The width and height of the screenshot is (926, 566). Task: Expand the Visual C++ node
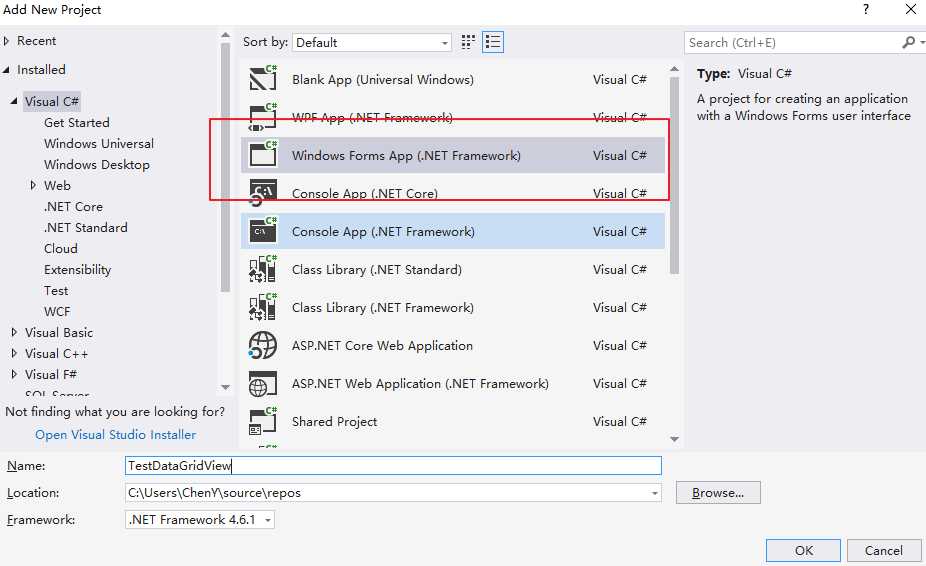click(14, 353)
